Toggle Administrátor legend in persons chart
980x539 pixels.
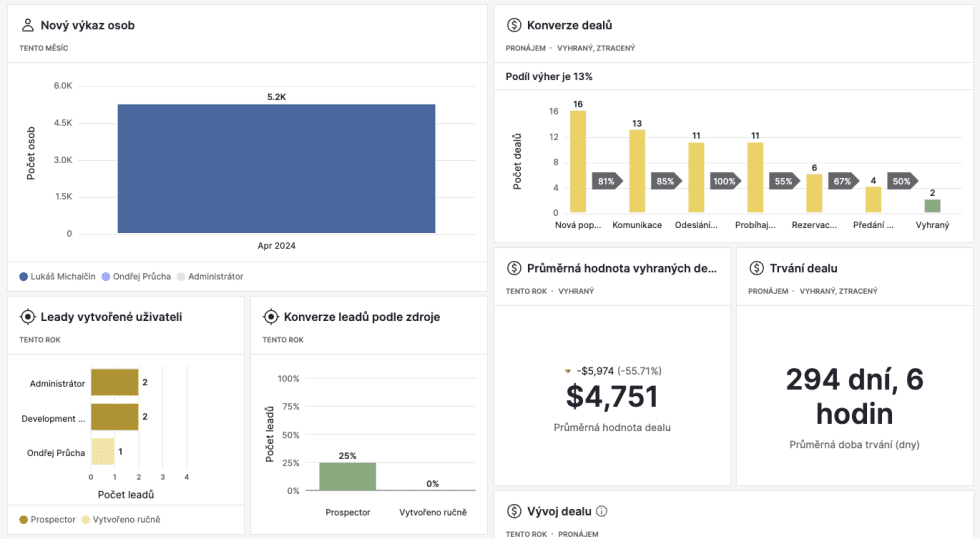(209, 276)
